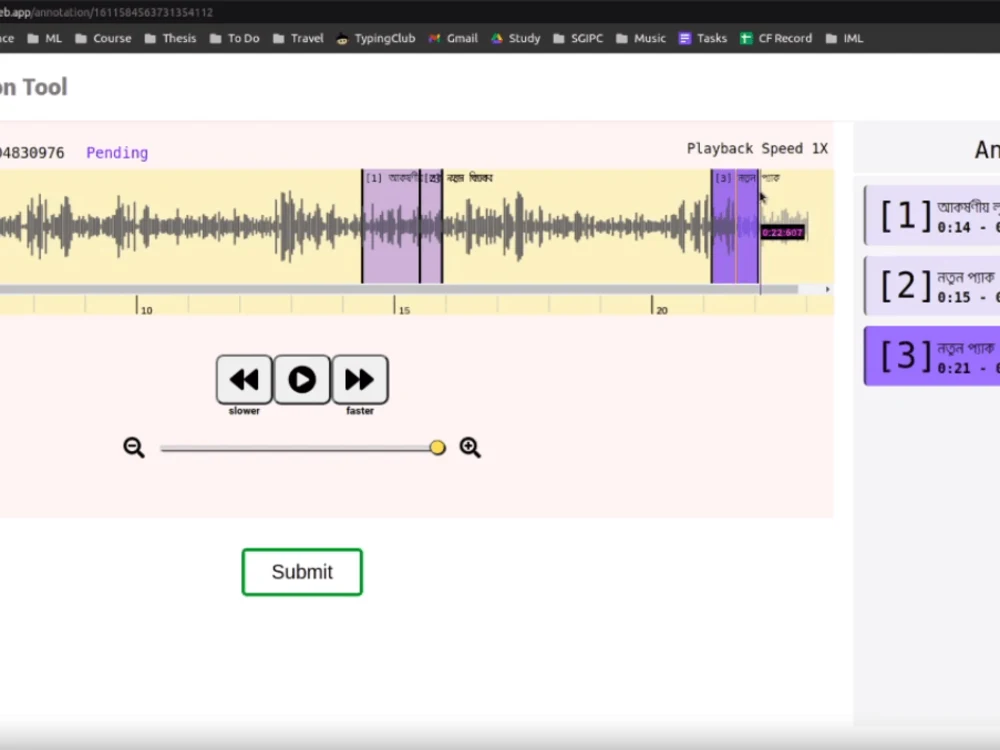Screen dimensions: 1000x750
Task: Click the Pending status link
Action: click(x=117, y=152)
